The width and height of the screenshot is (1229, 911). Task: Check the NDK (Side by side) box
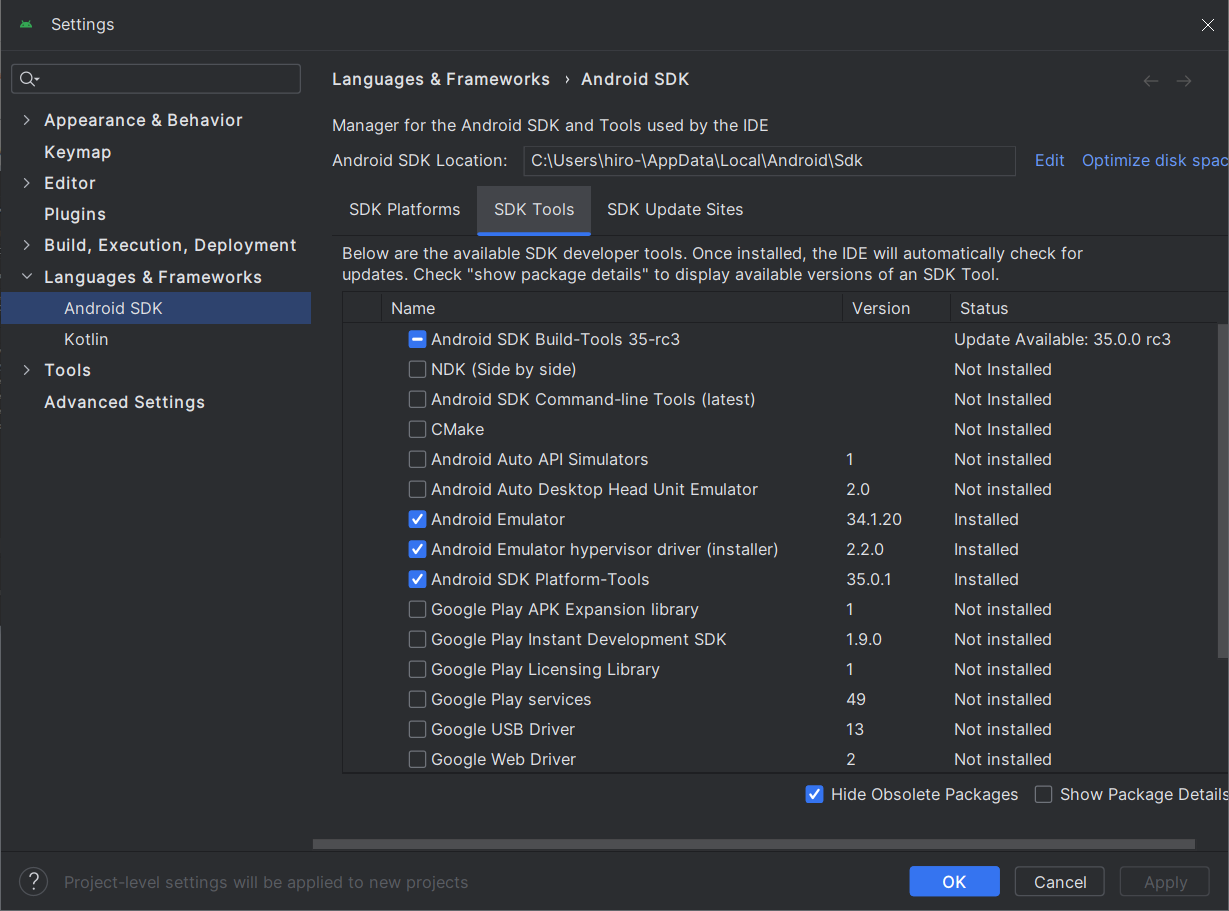coord(418,369)
